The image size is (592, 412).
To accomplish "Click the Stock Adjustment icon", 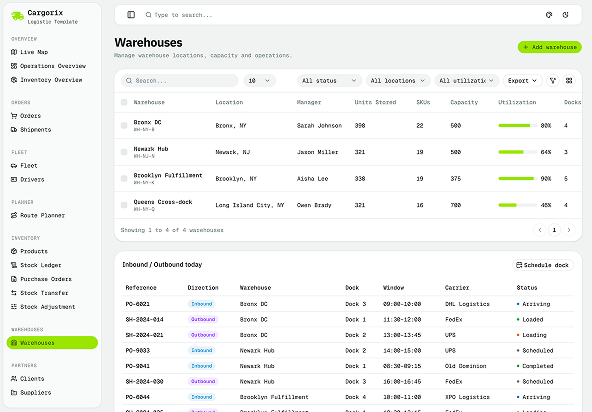I will tap(14, 307).
